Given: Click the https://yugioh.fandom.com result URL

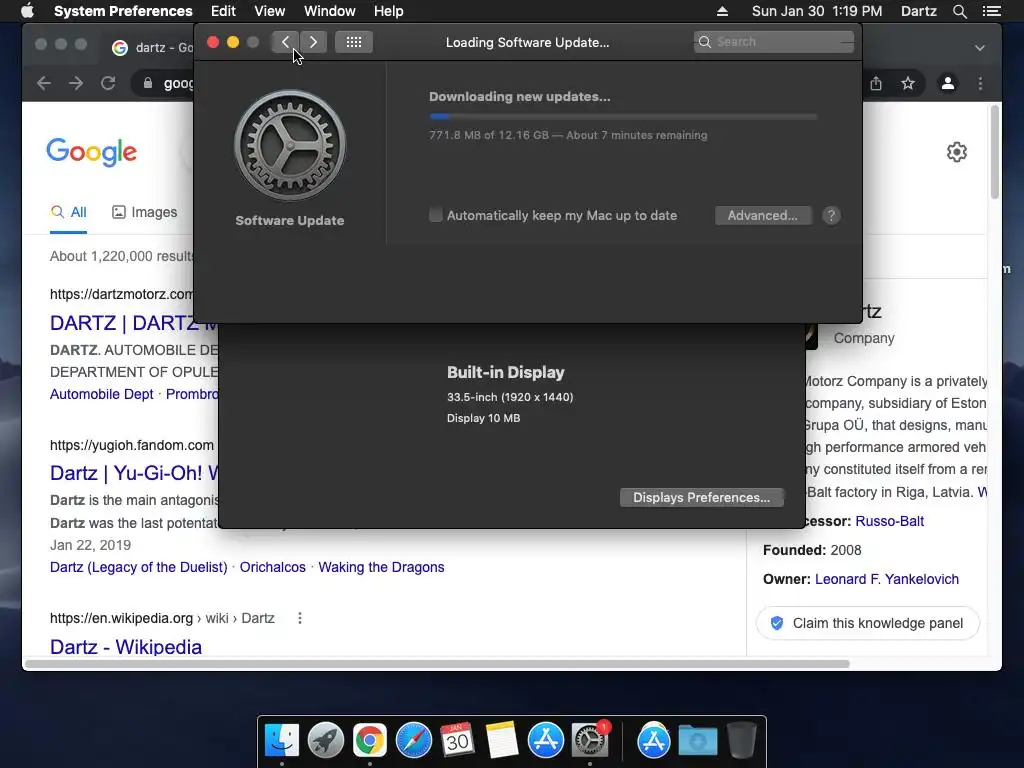Looking at the screenshot, I should coord(132,445).
